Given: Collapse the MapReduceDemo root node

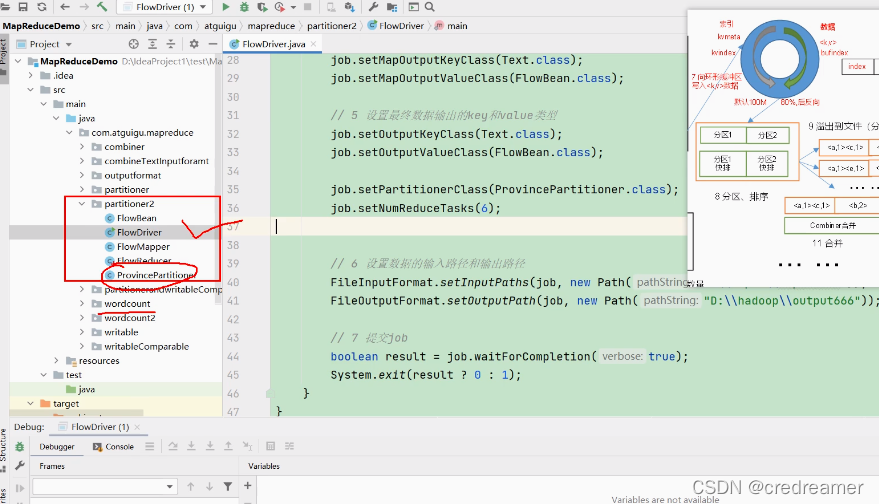Looking at the screenshot, I should coord(18,61).
